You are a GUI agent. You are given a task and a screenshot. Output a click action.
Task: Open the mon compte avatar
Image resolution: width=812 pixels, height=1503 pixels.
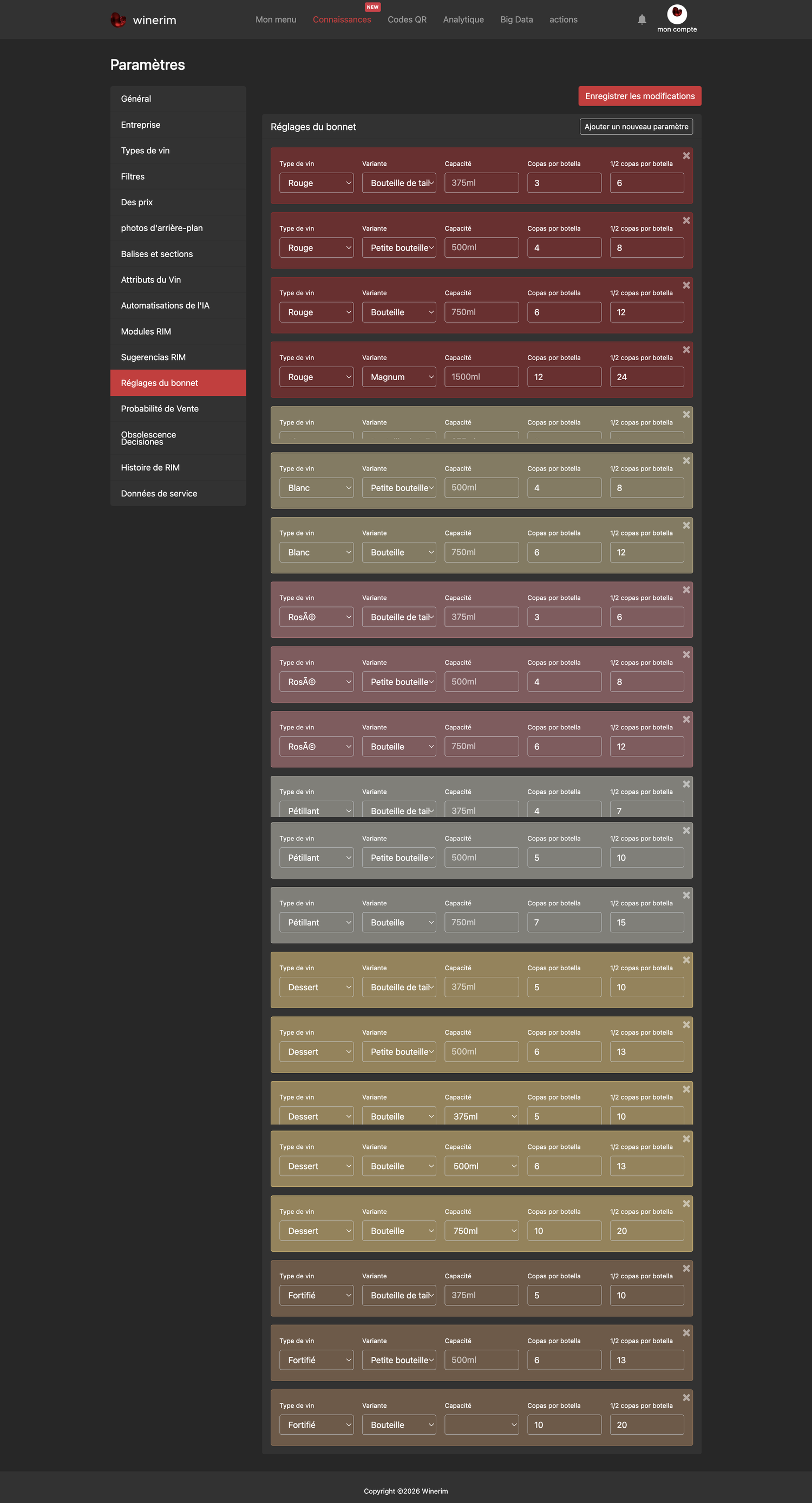677,14
